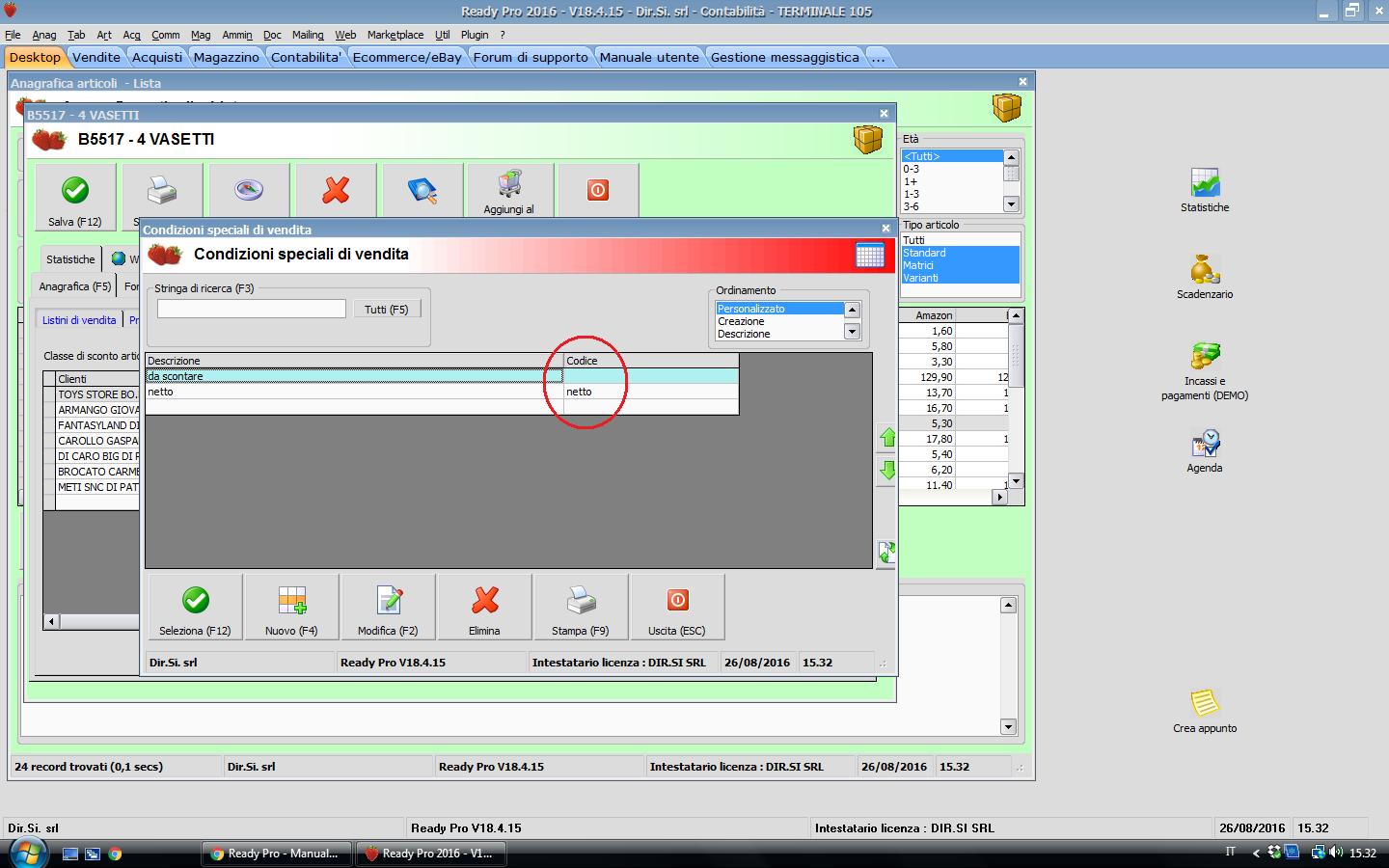Image resolution: width=1389 pixels, height=868 pixels.
Task: Select the Listini di vendita tab
Action: (x=79, y=320)
